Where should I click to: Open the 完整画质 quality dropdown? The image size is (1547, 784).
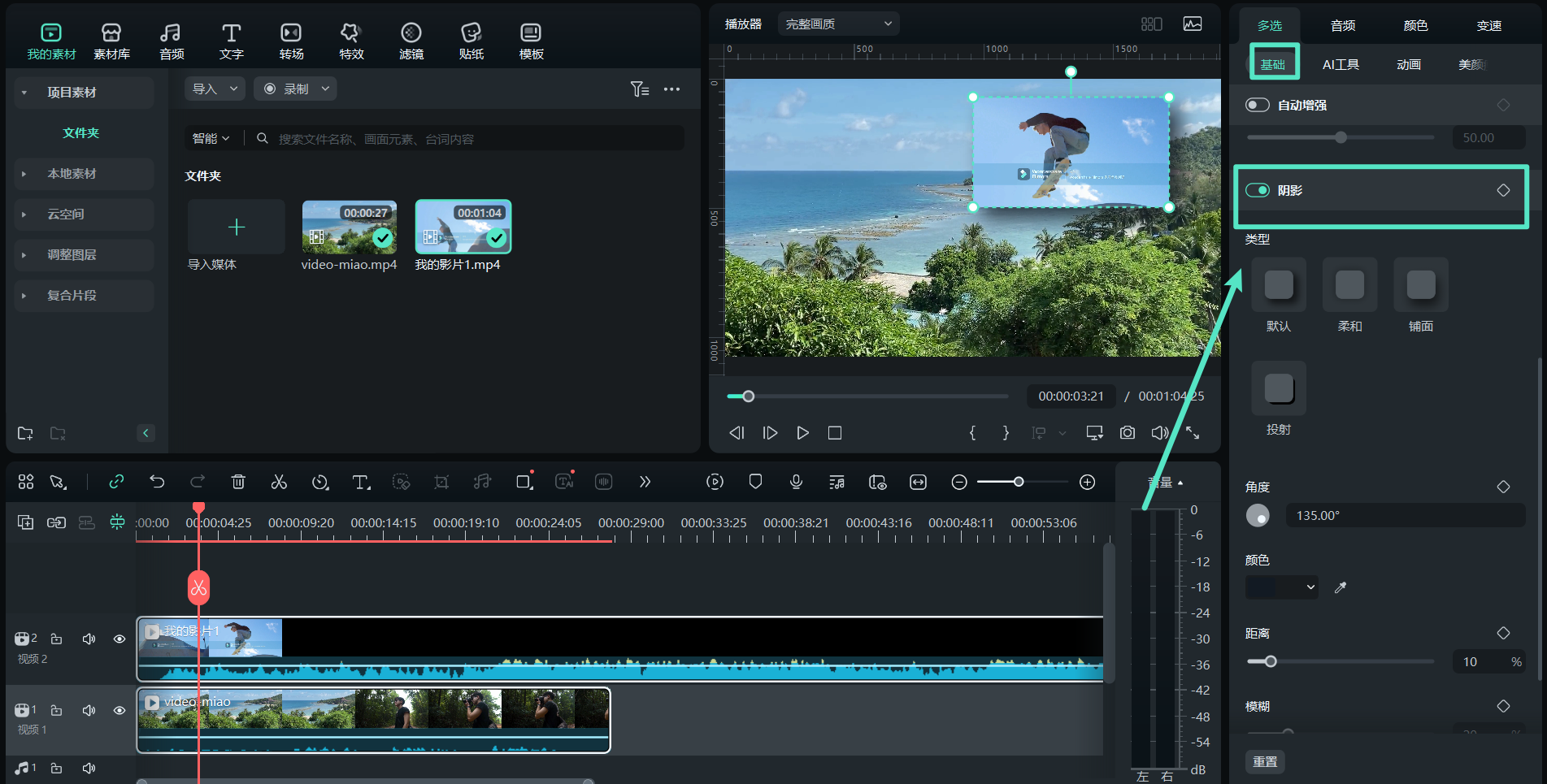[837, 24]
